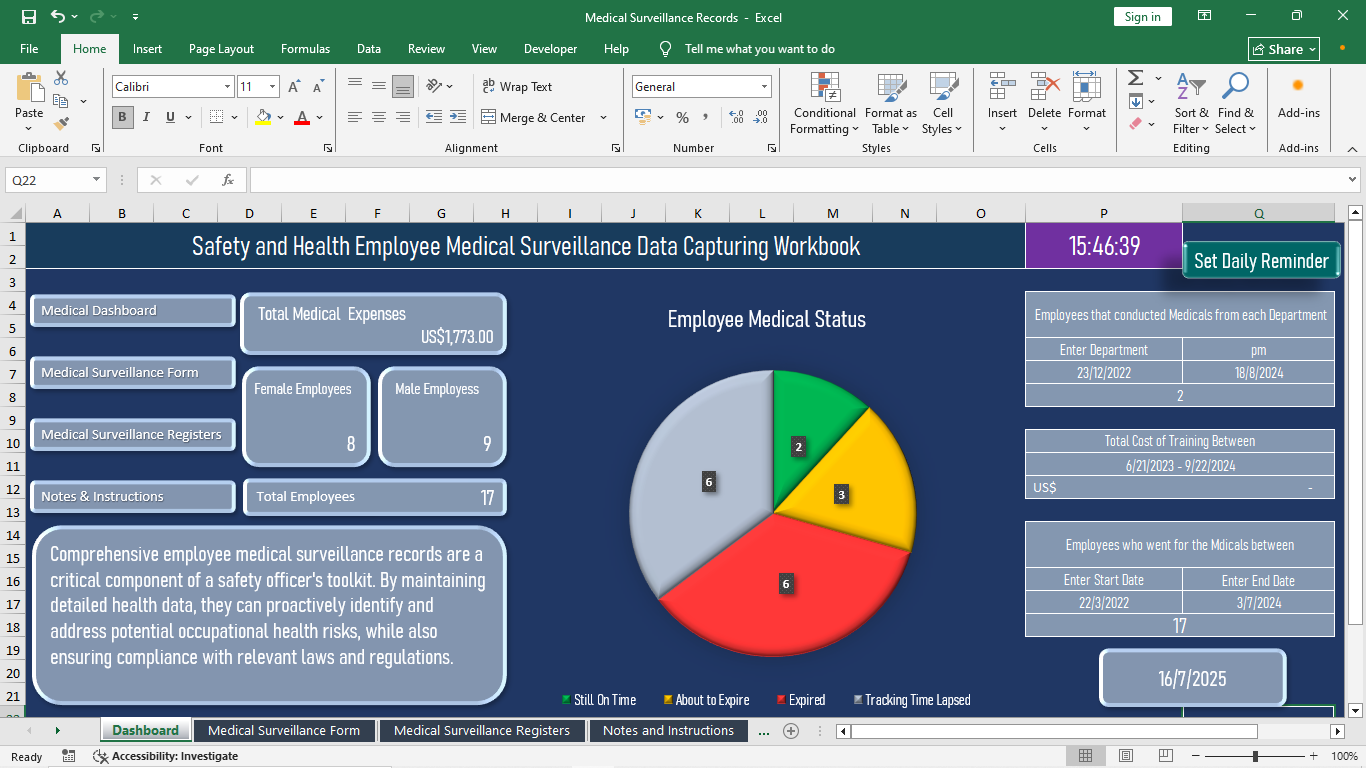Screen dimensions: 1366x768
Task: Click the Medical Dashboard navigation button
Action: pyautogui.click(x=133, y=311)
